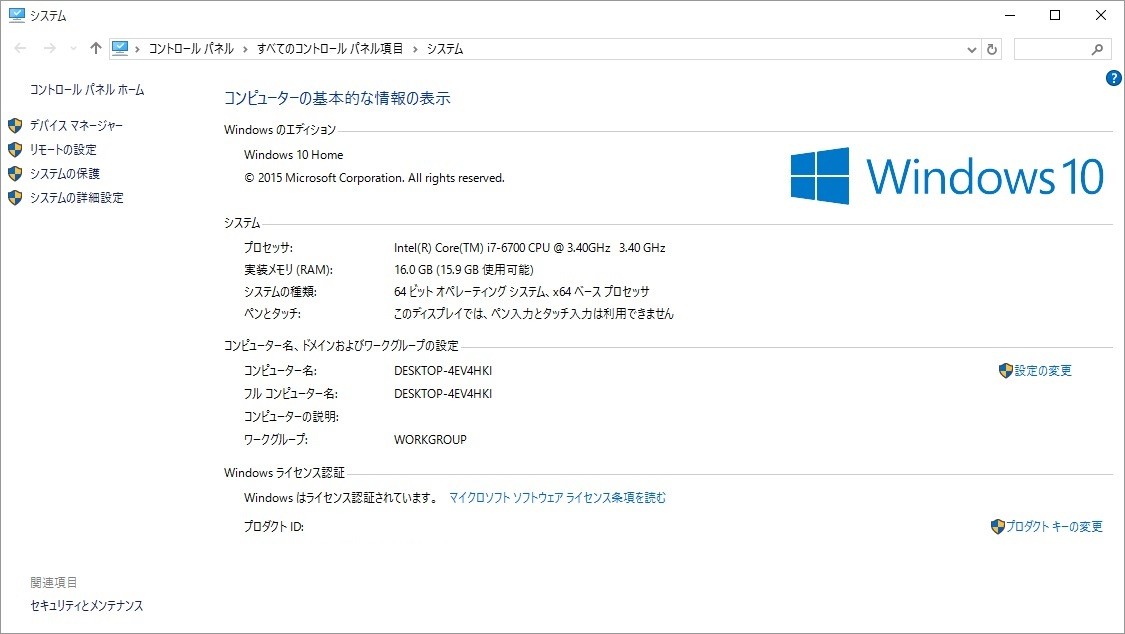
Task: Select the コントロール パネル breadcrumb item
Action: (x=191, y=49)
